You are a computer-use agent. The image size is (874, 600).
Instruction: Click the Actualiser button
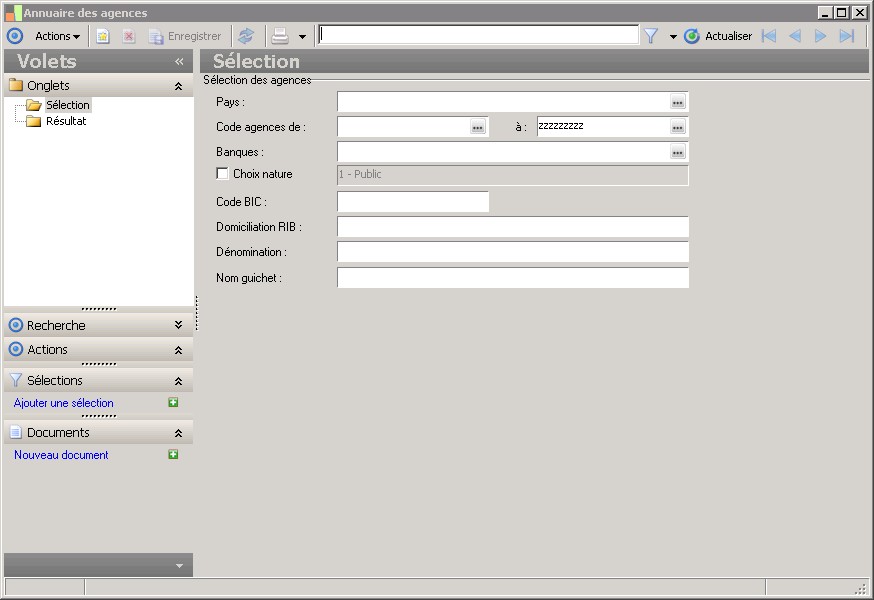pos(718,36)
